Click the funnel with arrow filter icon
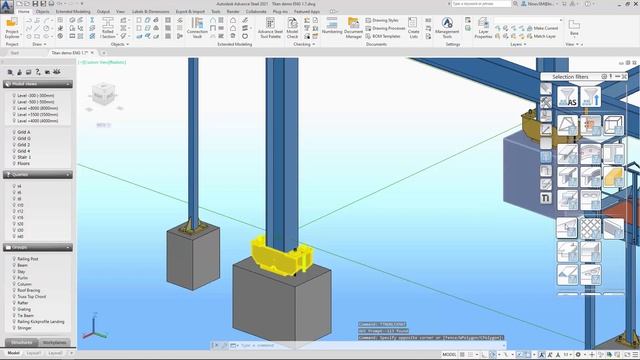The image size is (640, 360). click(x=590, y=97)
